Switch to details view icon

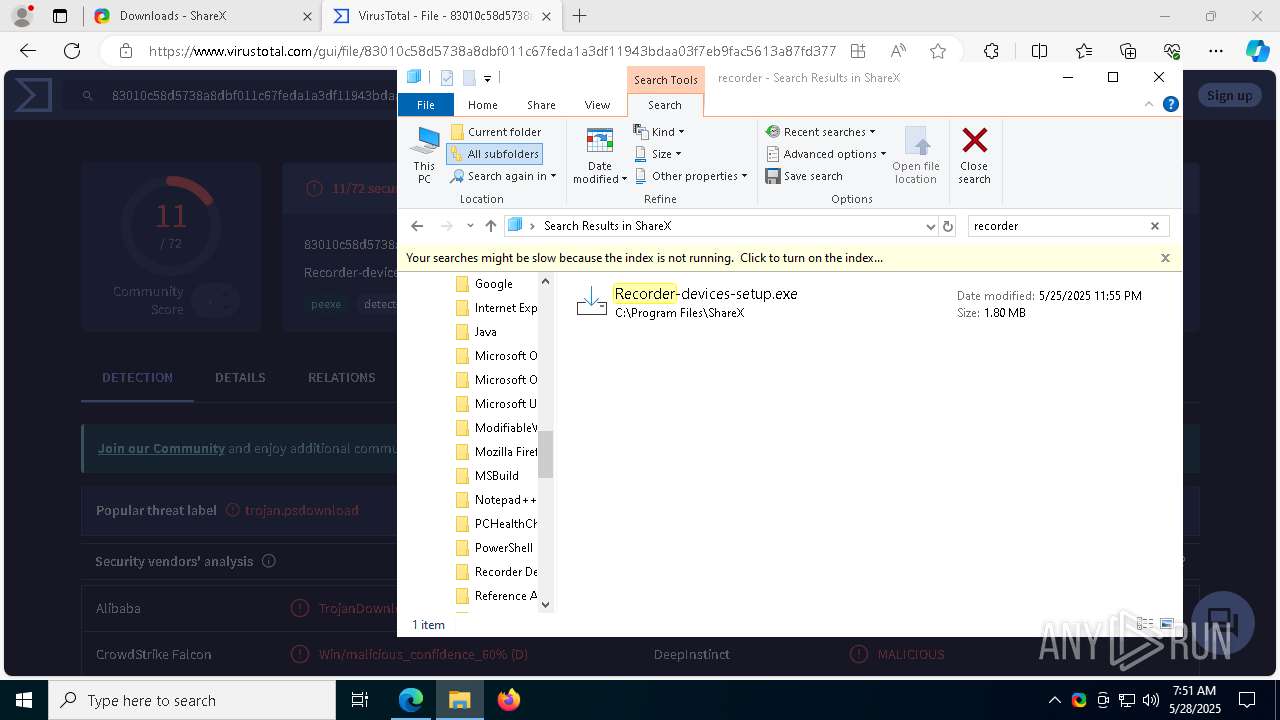[1145, 624]
